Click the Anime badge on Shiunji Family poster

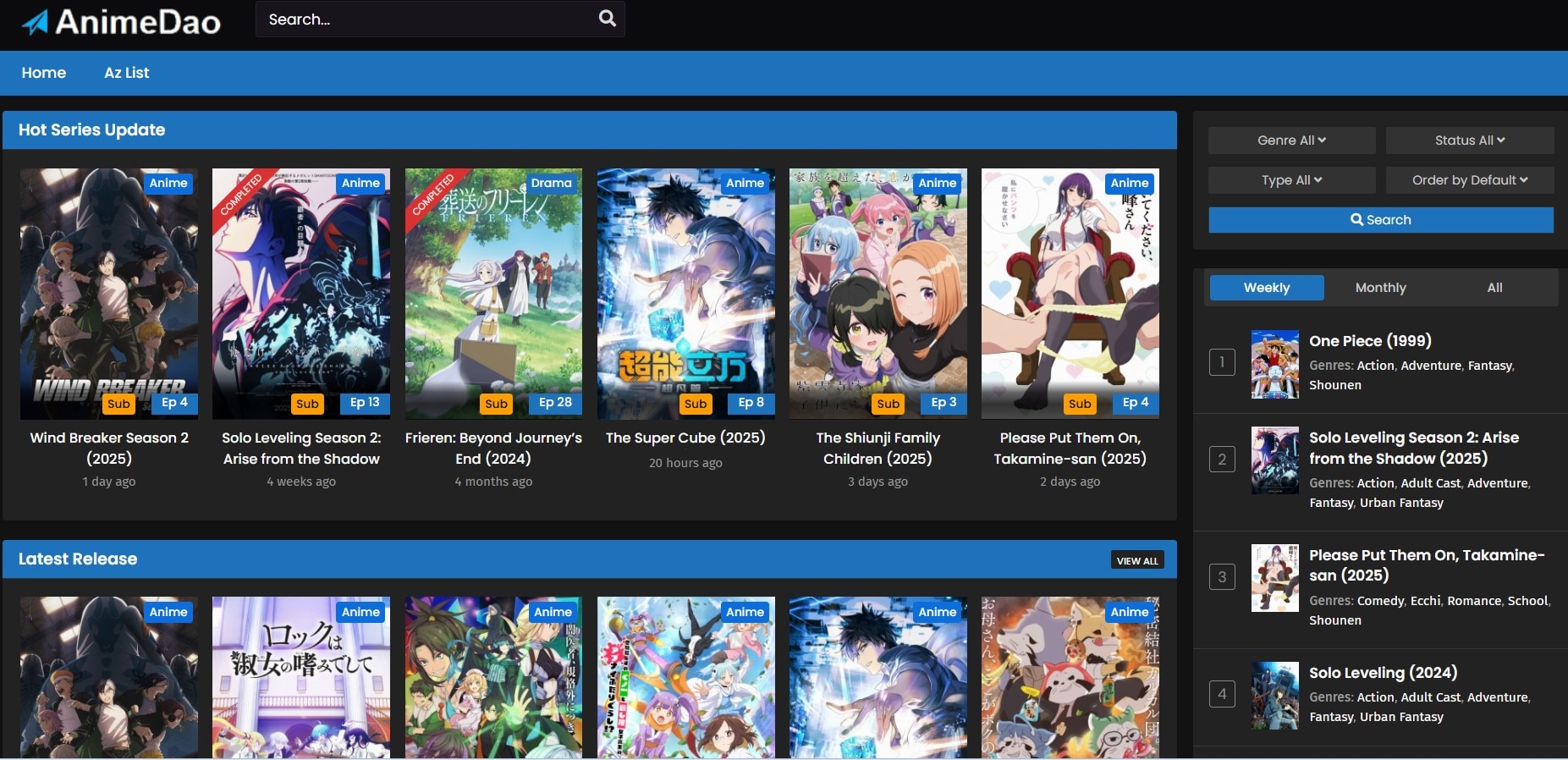point(938,184)
